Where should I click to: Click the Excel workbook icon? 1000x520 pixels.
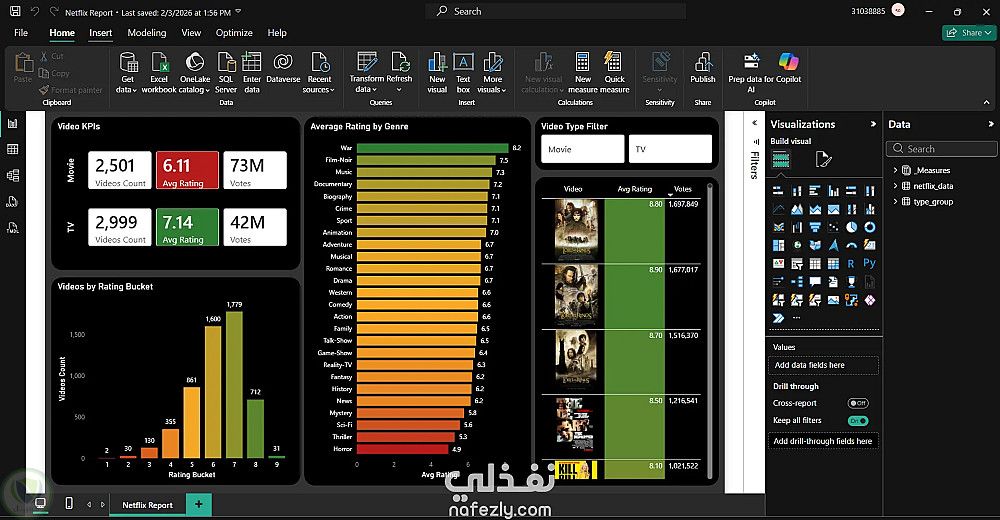pyautogui.click(x=159, y=63)
